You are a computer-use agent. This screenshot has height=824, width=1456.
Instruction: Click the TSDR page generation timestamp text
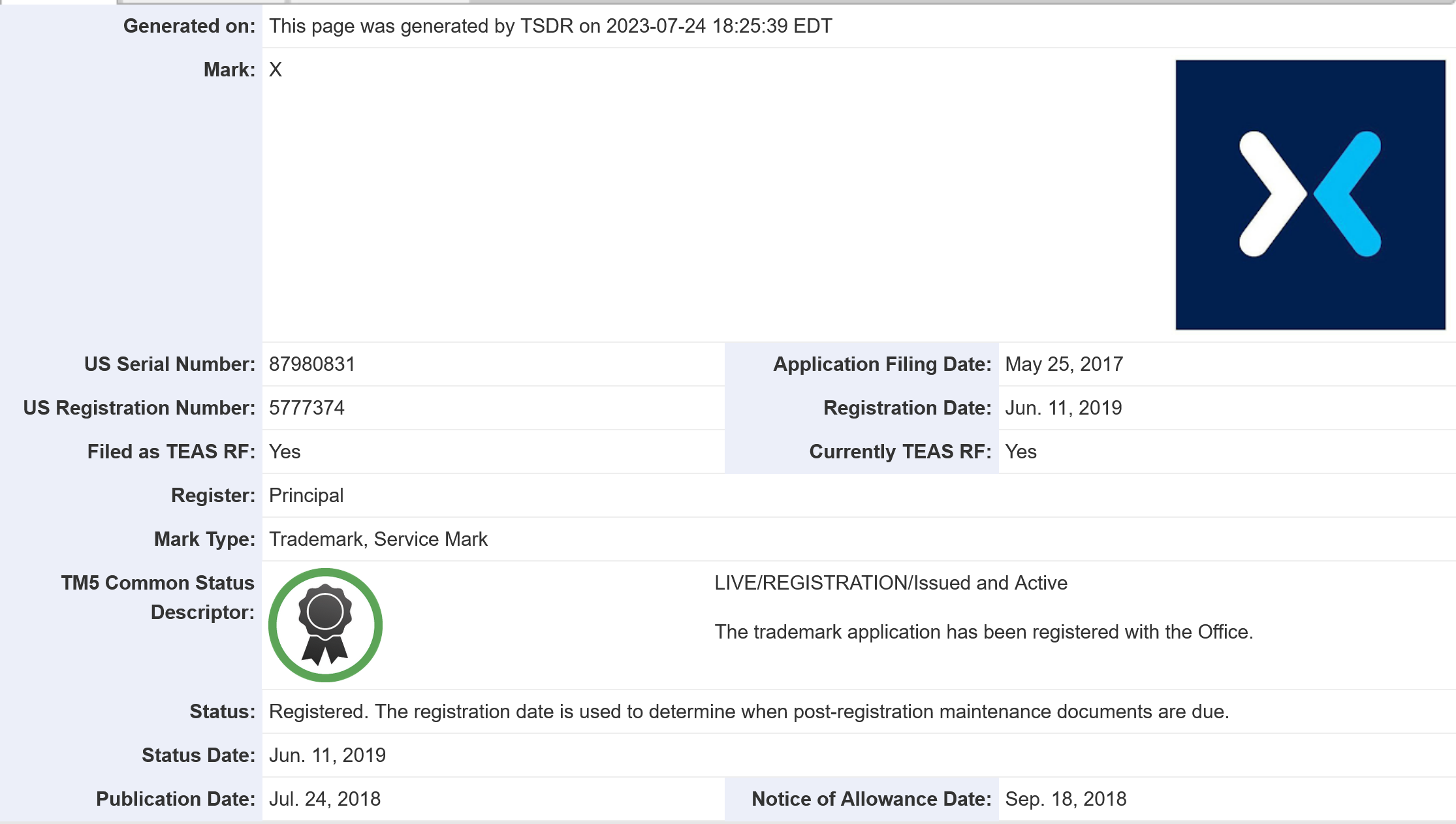[x=550, y=26]
